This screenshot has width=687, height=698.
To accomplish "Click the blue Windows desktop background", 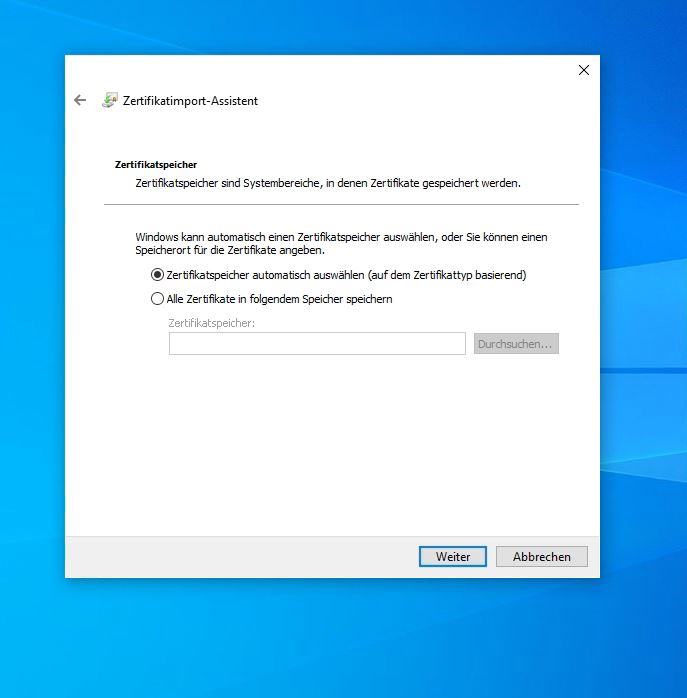I will click(640, 300).
